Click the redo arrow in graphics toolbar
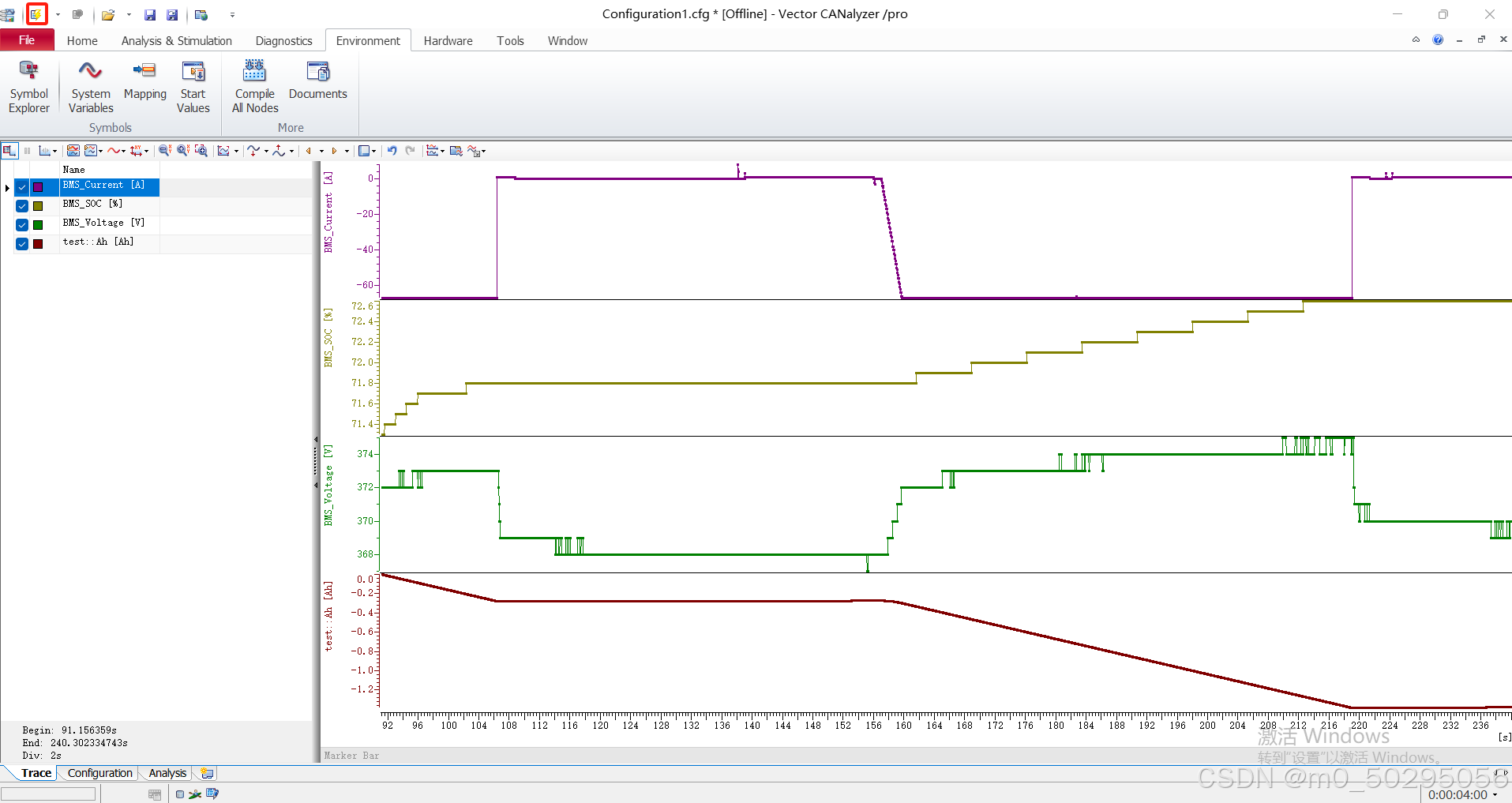The image size is (1512, 803). tap(410, 150)
